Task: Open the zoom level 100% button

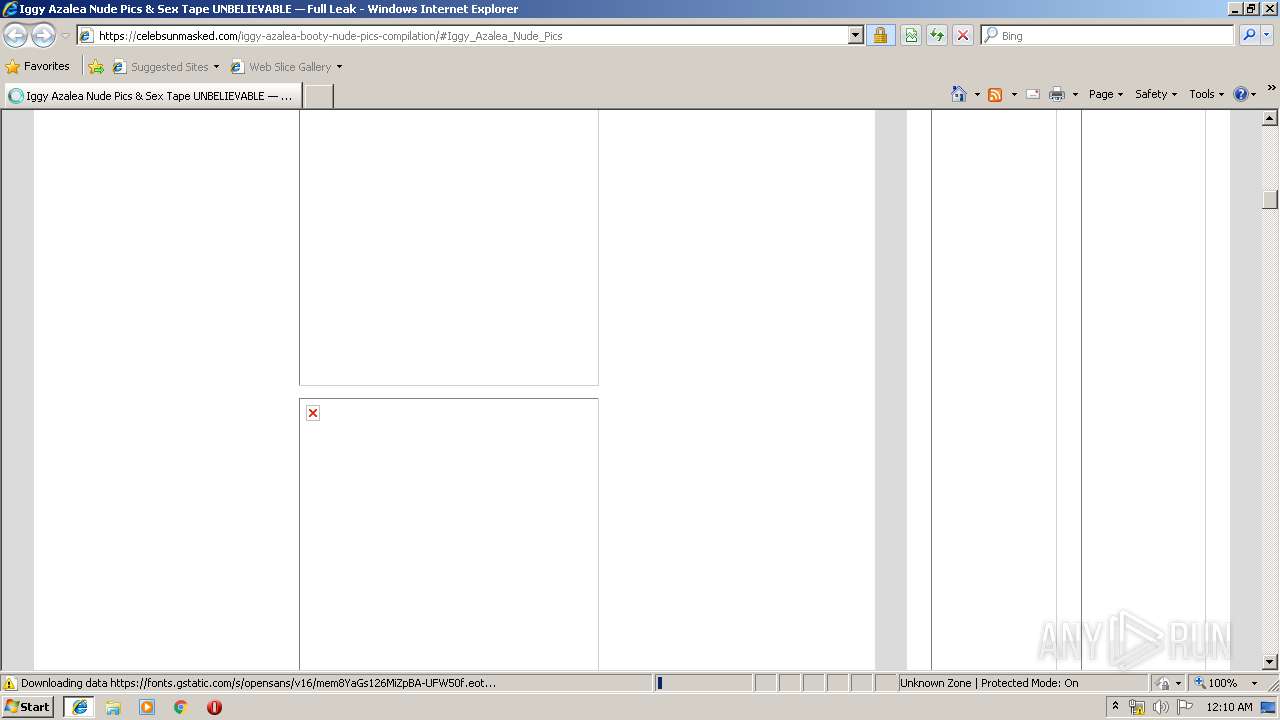Action: 1216,683
